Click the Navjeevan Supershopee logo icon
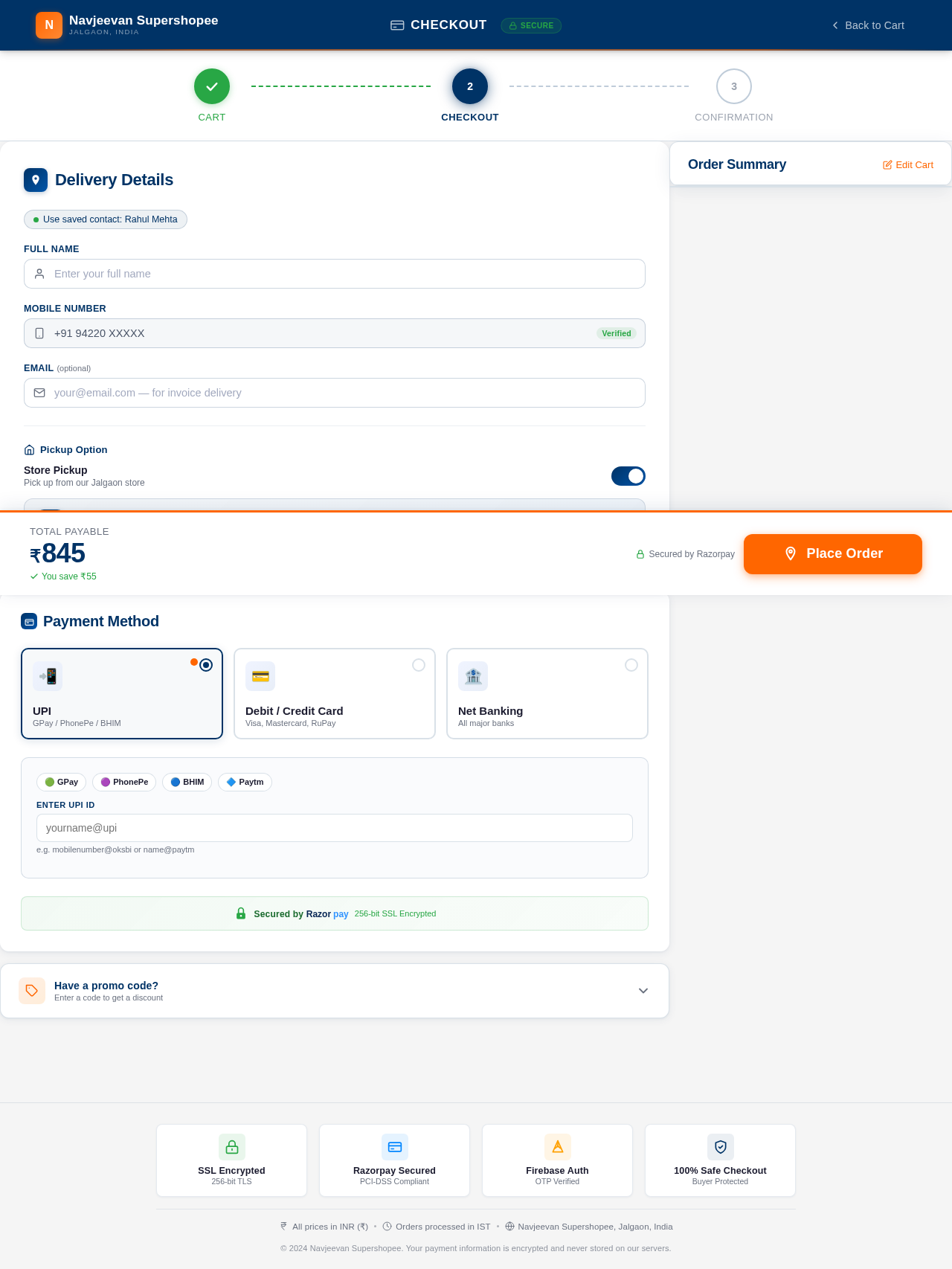 pos(48,25)
